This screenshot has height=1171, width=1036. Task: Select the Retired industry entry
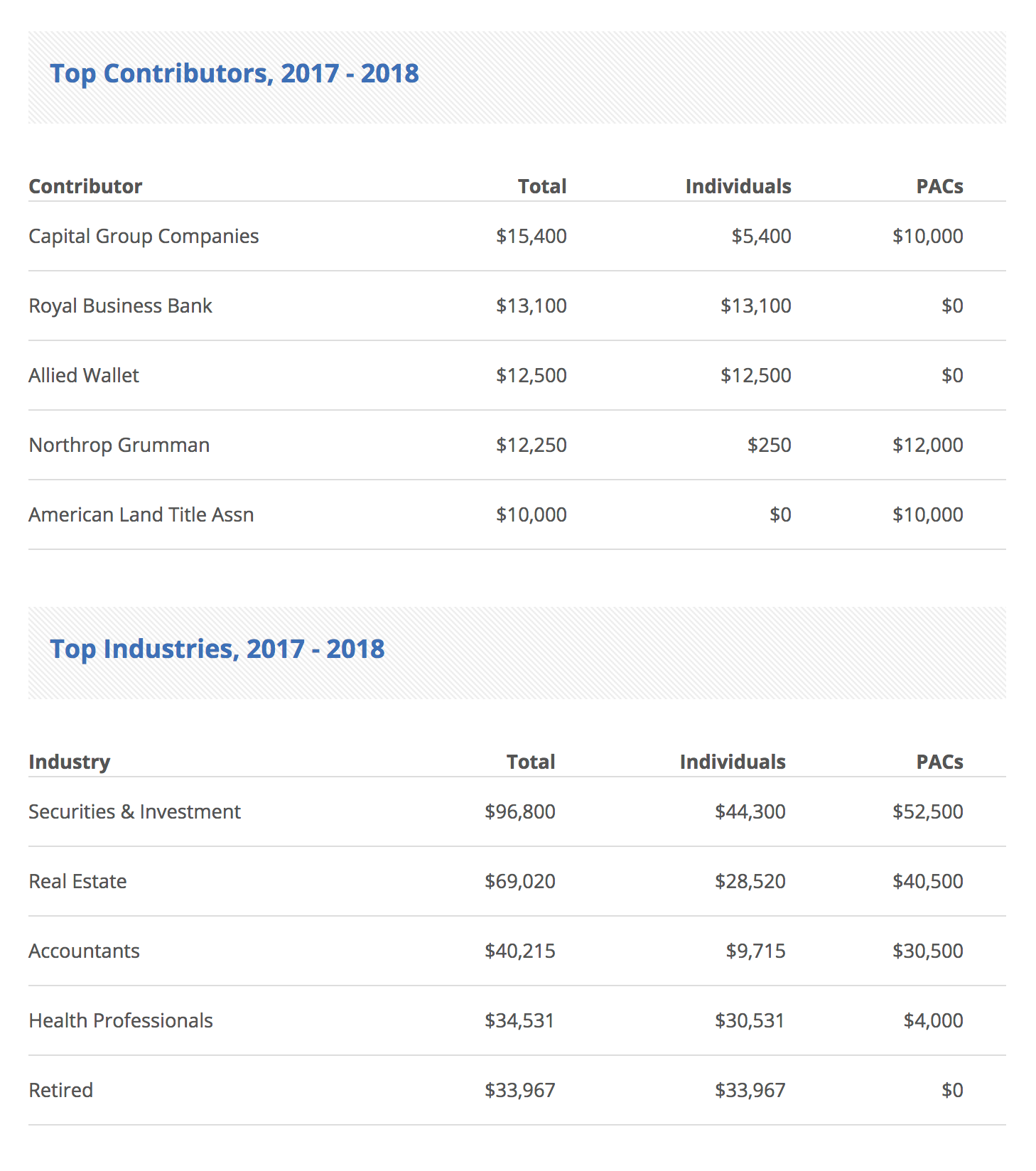point(60,1090)
